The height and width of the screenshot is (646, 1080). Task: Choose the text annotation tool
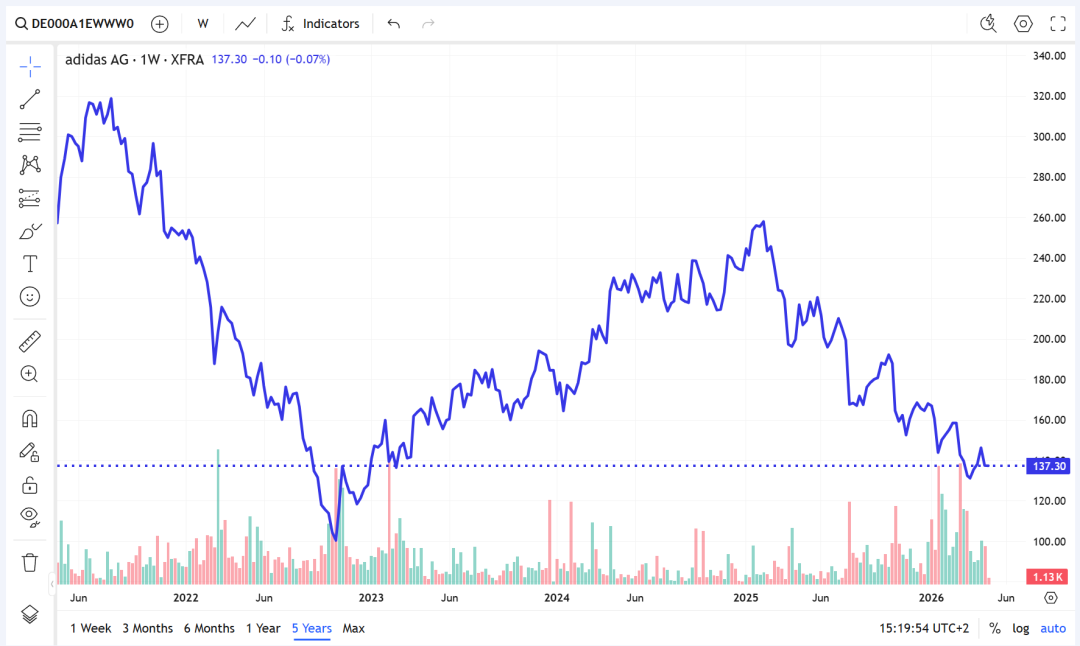(x=30, y=264)
